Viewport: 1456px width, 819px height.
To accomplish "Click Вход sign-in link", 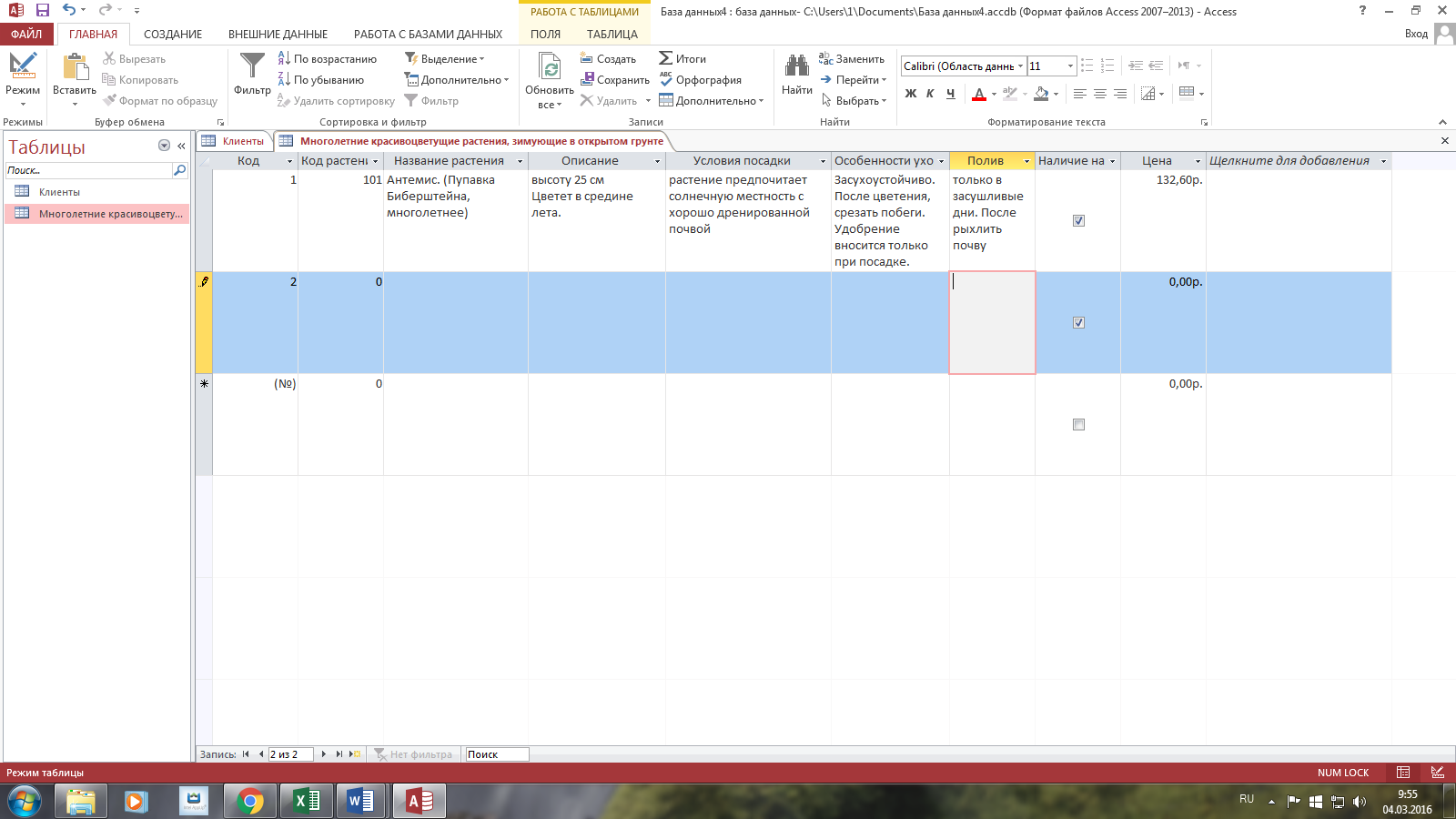I will click(1416, 34).
